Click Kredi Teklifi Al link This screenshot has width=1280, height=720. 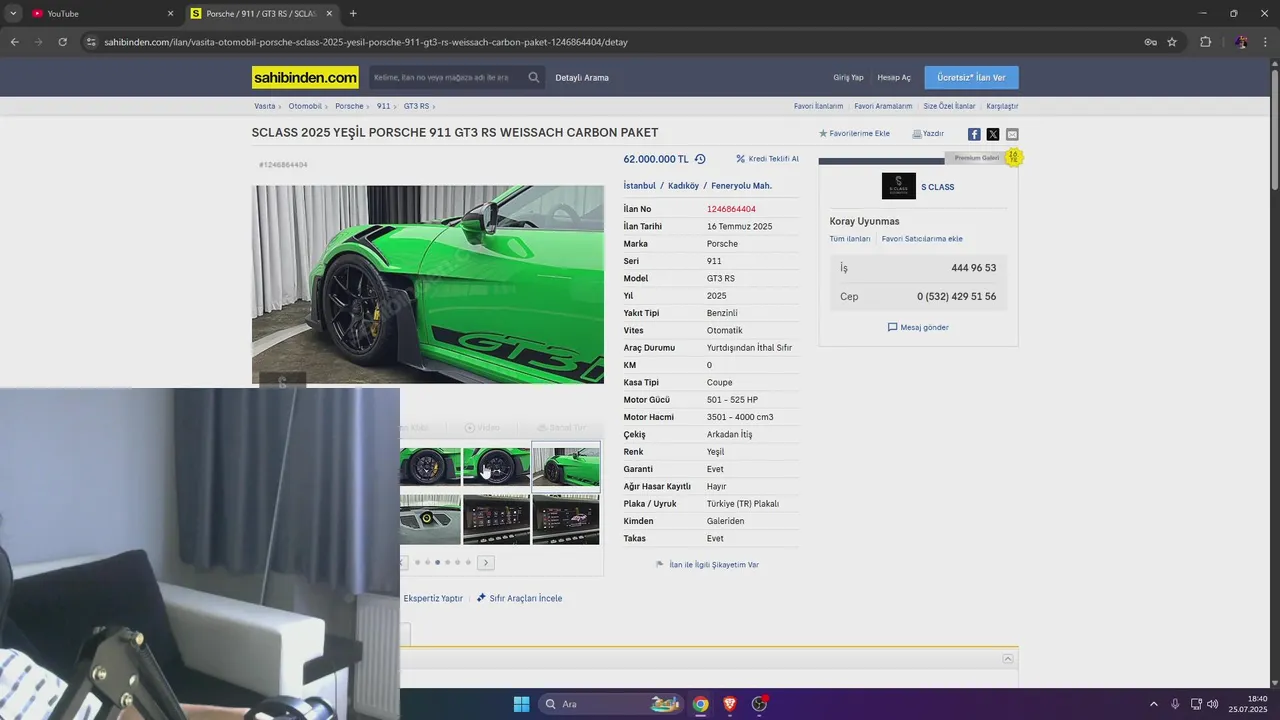point(767,159)
